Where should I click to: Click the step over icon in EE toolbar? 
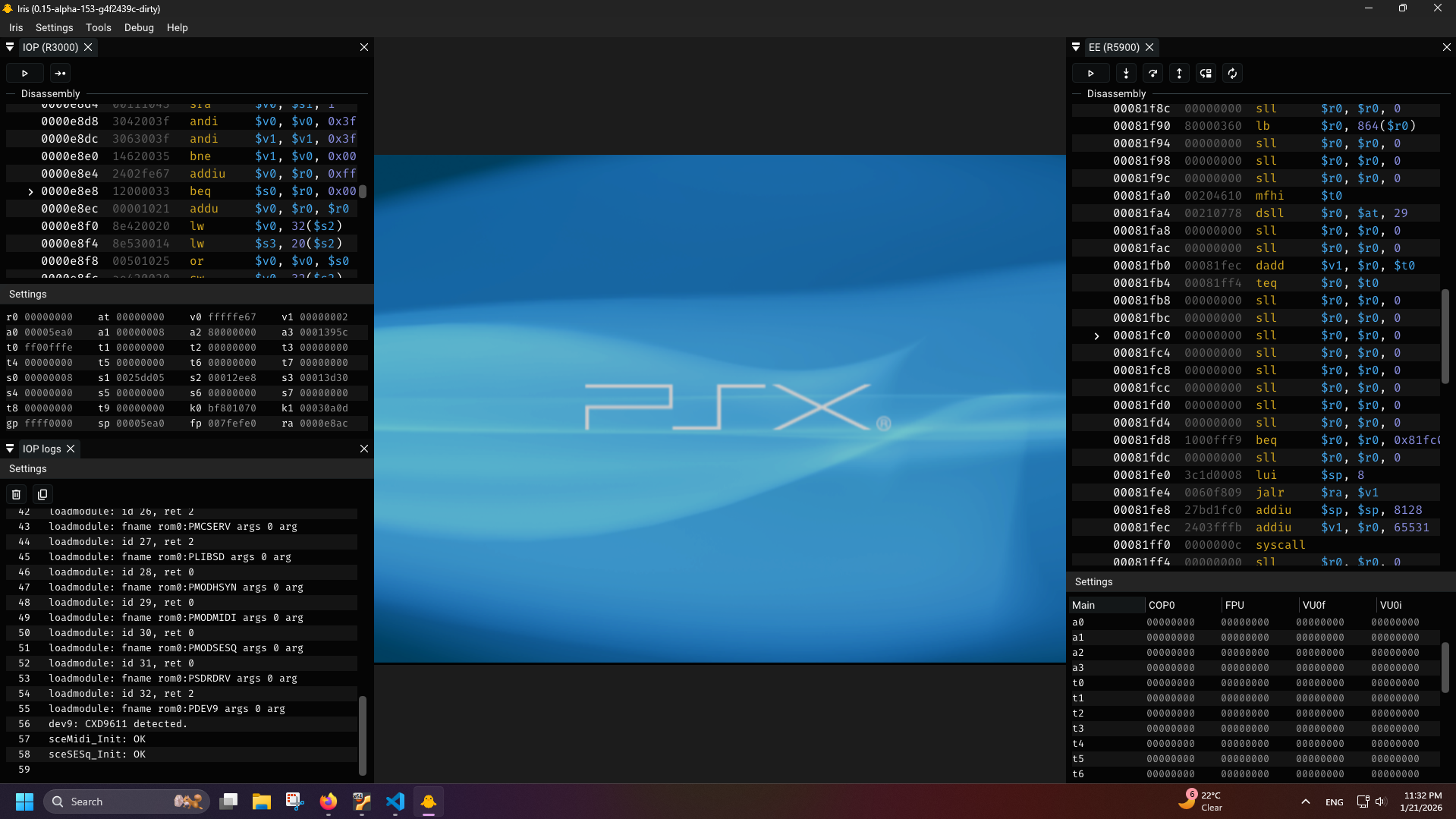click(x=1153, y=74)
